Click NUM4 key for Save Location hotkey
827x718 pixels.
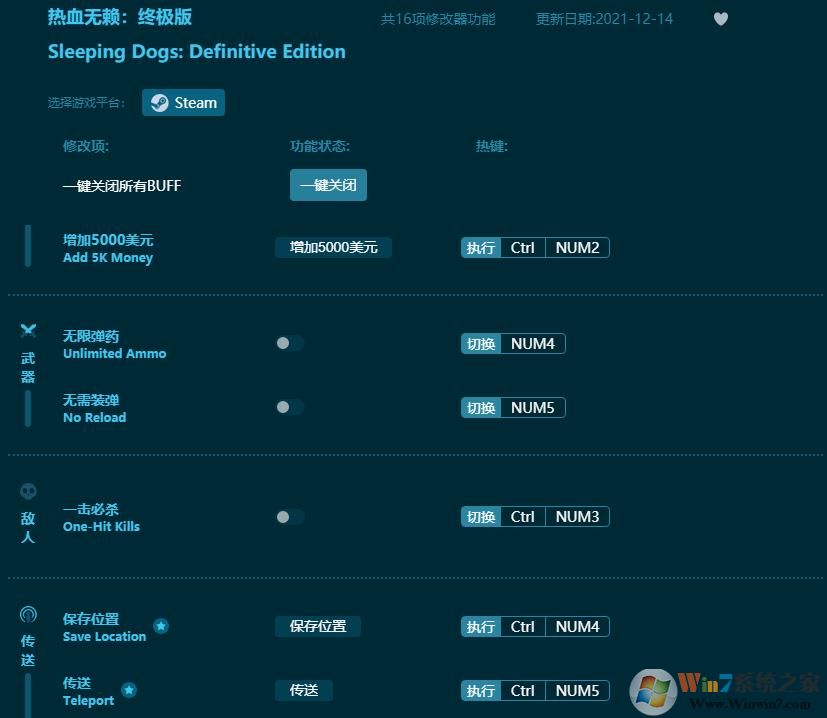pos(577,627)
